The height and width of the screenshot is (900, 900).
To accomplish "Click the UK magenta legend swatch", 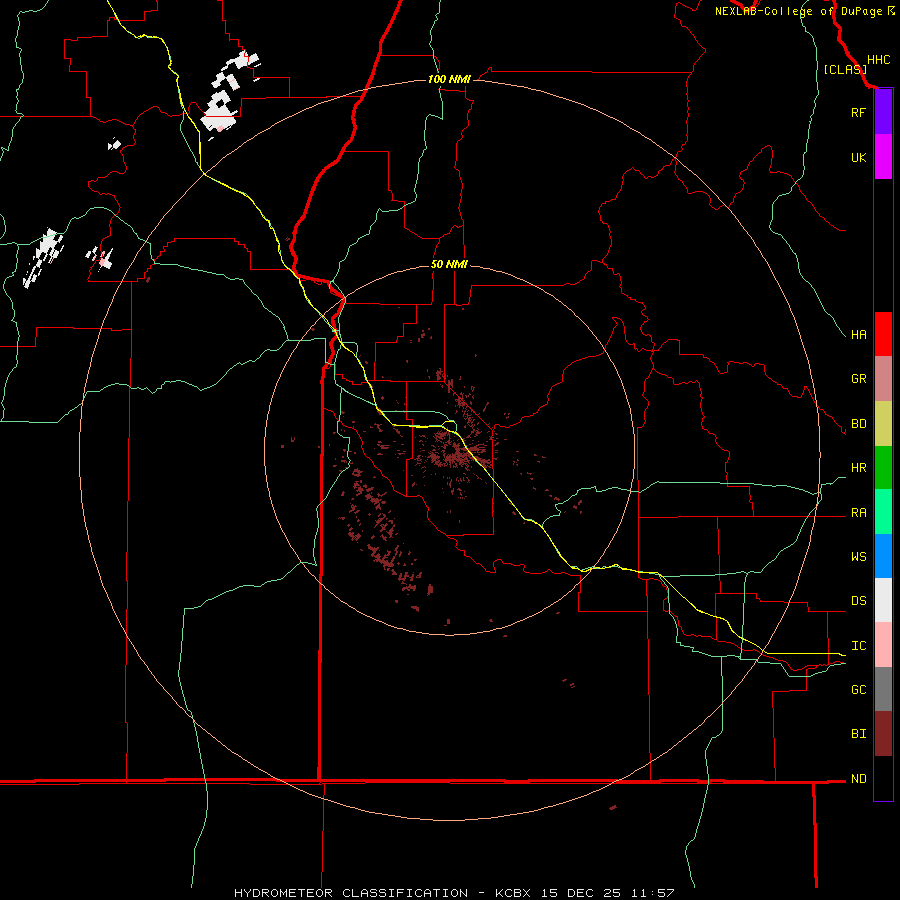I will coord(883,157).
